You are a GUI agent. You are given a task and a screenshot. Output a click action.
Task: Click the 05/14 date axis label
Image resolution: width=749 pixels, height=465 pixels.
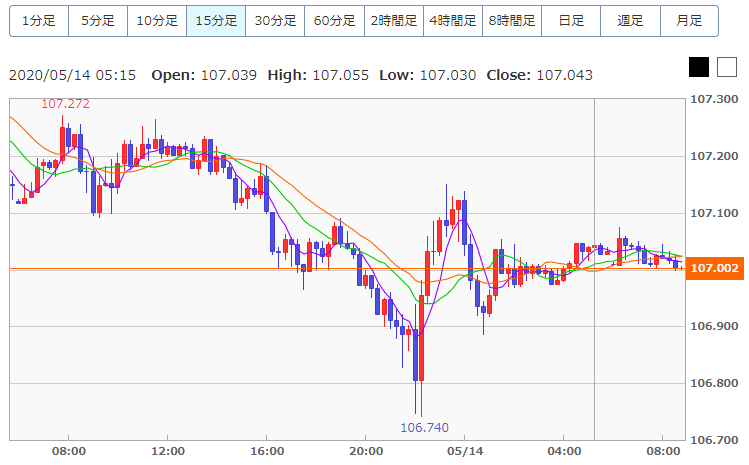(x=465, y=452)
